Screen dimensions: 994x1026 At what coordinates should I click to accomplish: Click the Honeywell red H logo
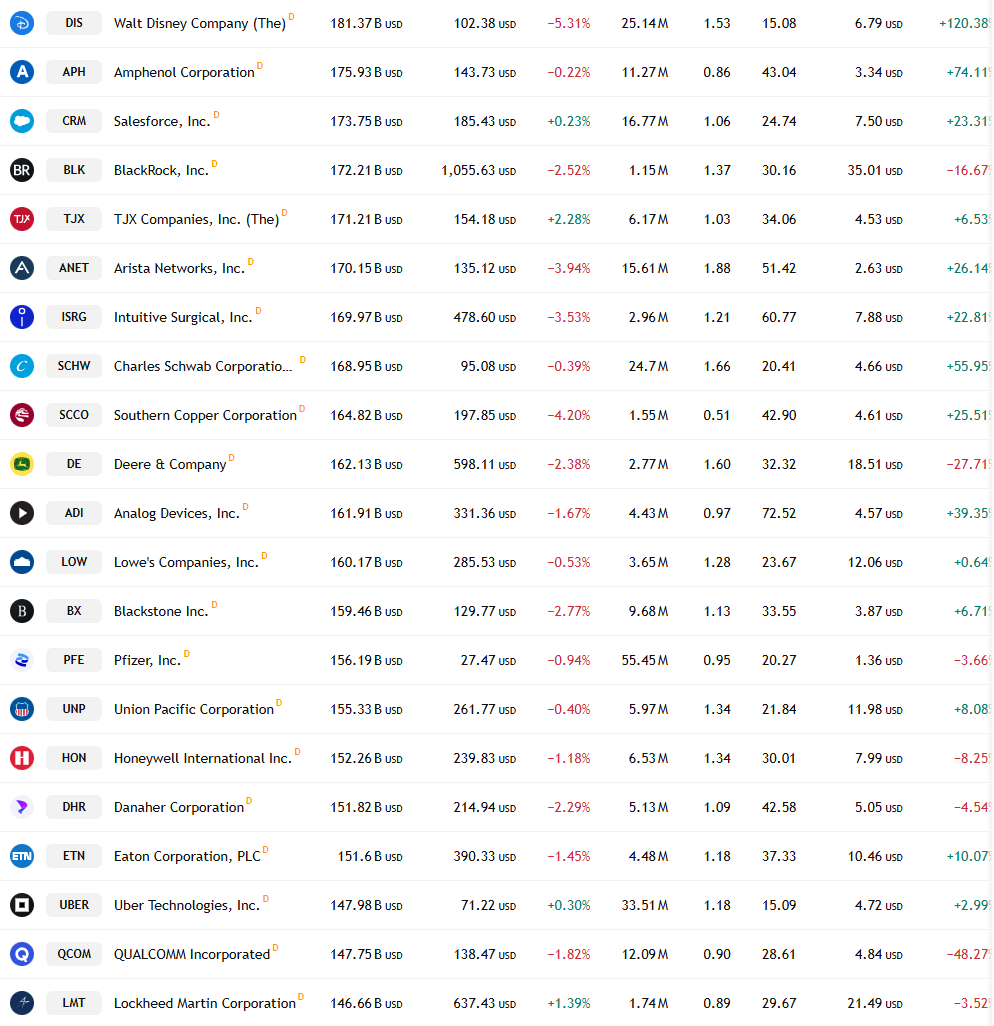click(22, 758)
